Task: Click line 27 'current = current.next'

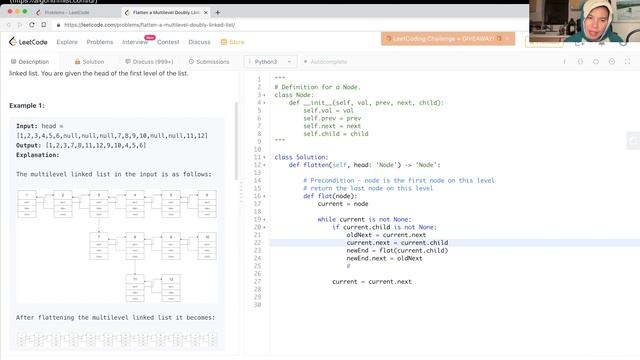Action: 372,282
